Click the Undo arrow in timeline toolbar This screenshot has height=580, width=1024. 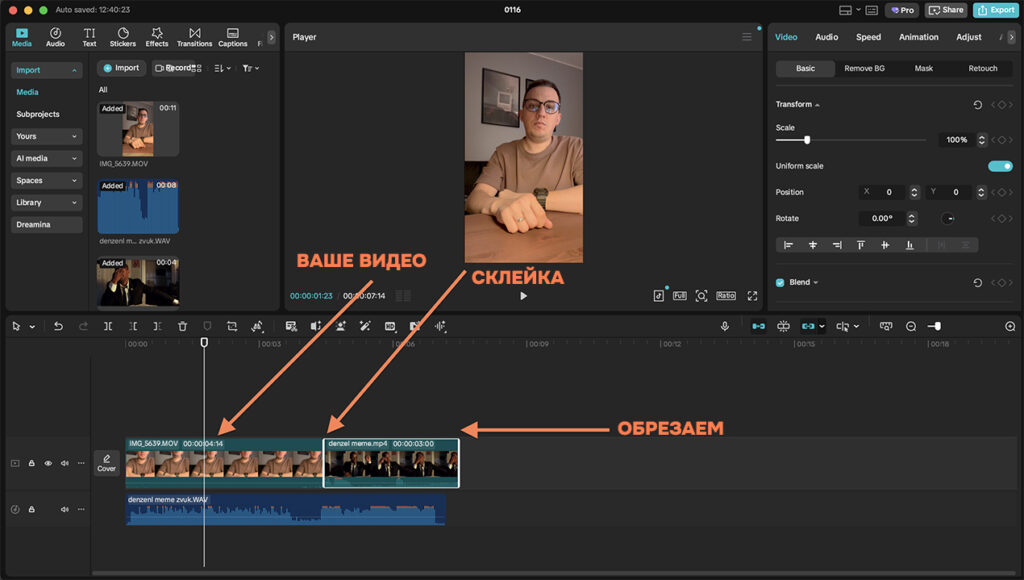pos(58,326)
